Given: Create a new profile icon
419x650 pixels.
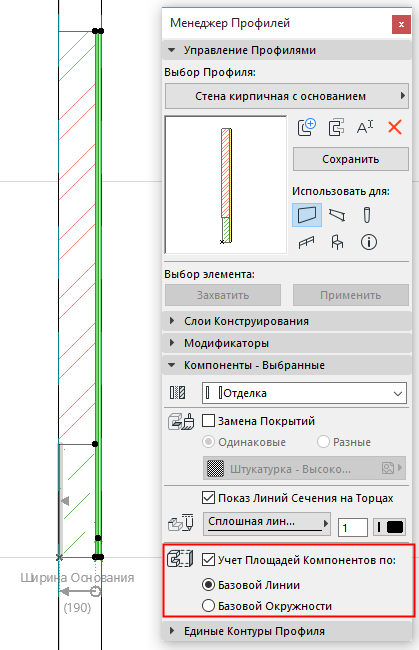Looking at the screenshot, I should [307, 127].
